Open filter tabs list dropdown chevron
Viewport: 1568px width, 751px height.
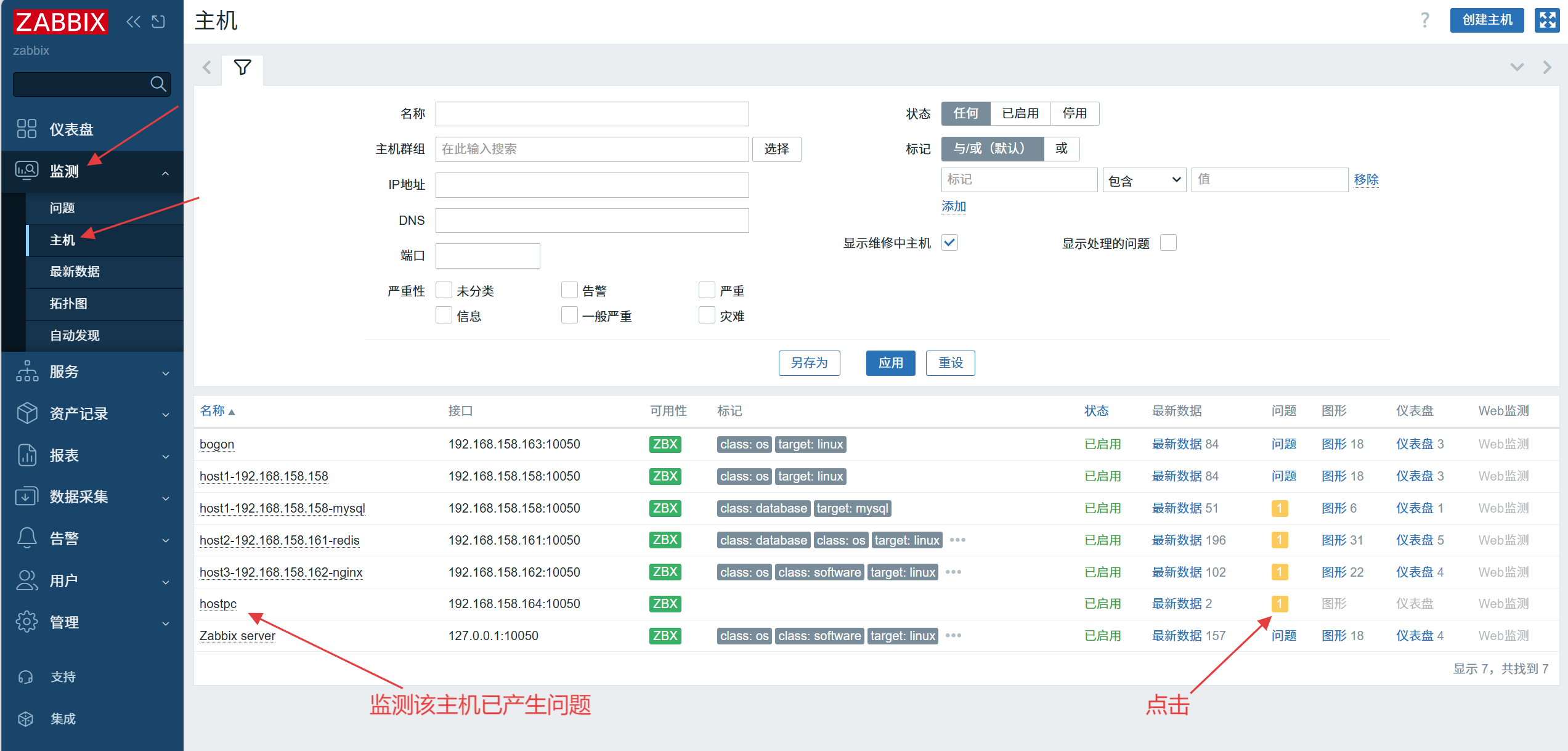tap(1517, 67)
